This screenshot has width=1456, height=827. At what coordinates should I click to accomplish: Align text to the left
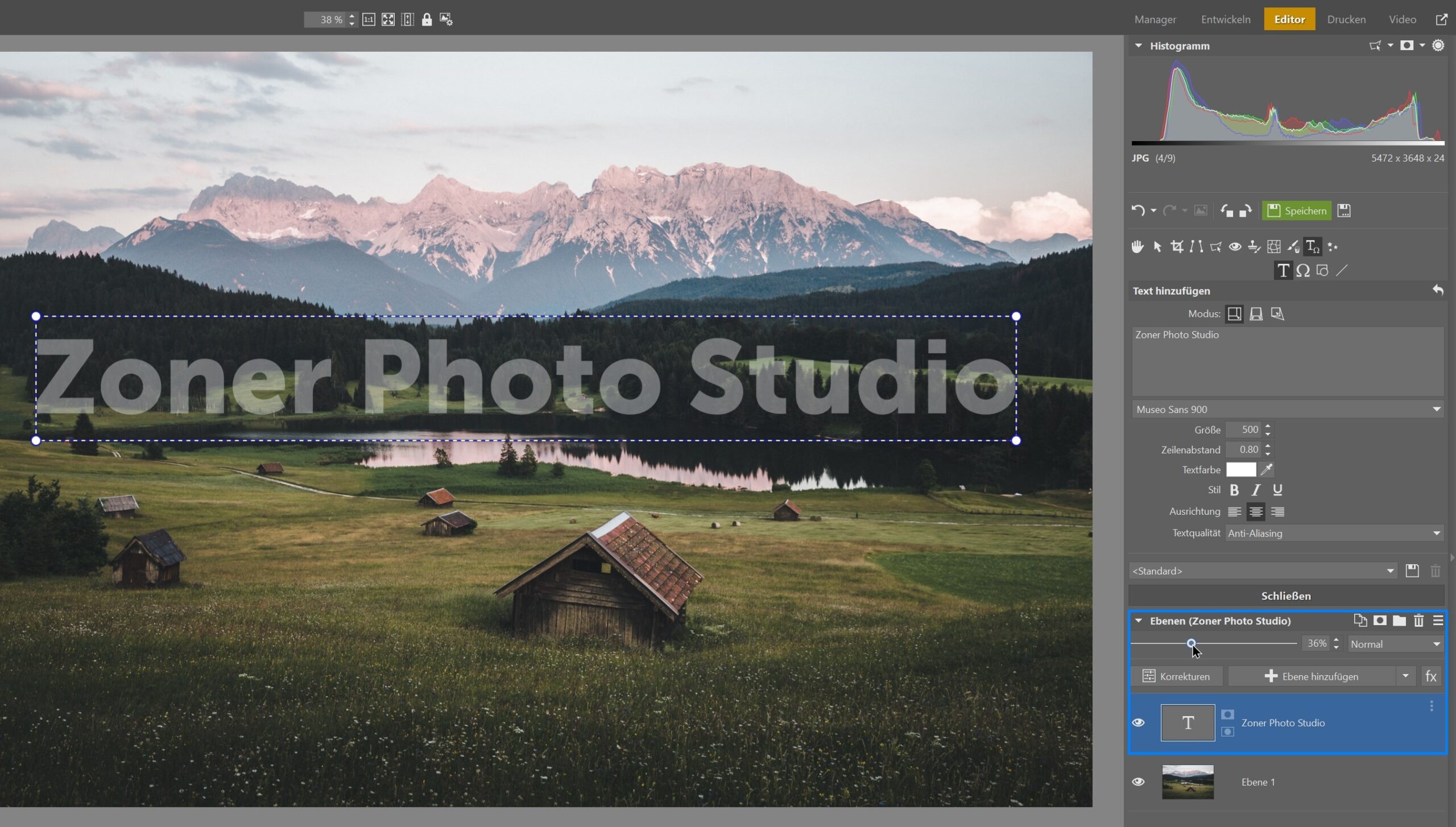[1234, 512]
